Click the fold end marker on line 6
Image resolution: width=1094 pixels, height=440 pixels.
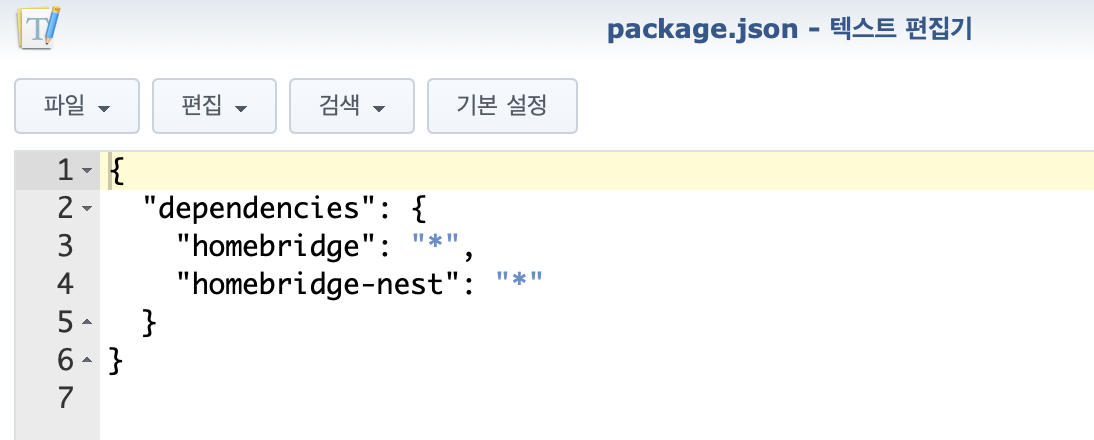click(x=87, y=361)
